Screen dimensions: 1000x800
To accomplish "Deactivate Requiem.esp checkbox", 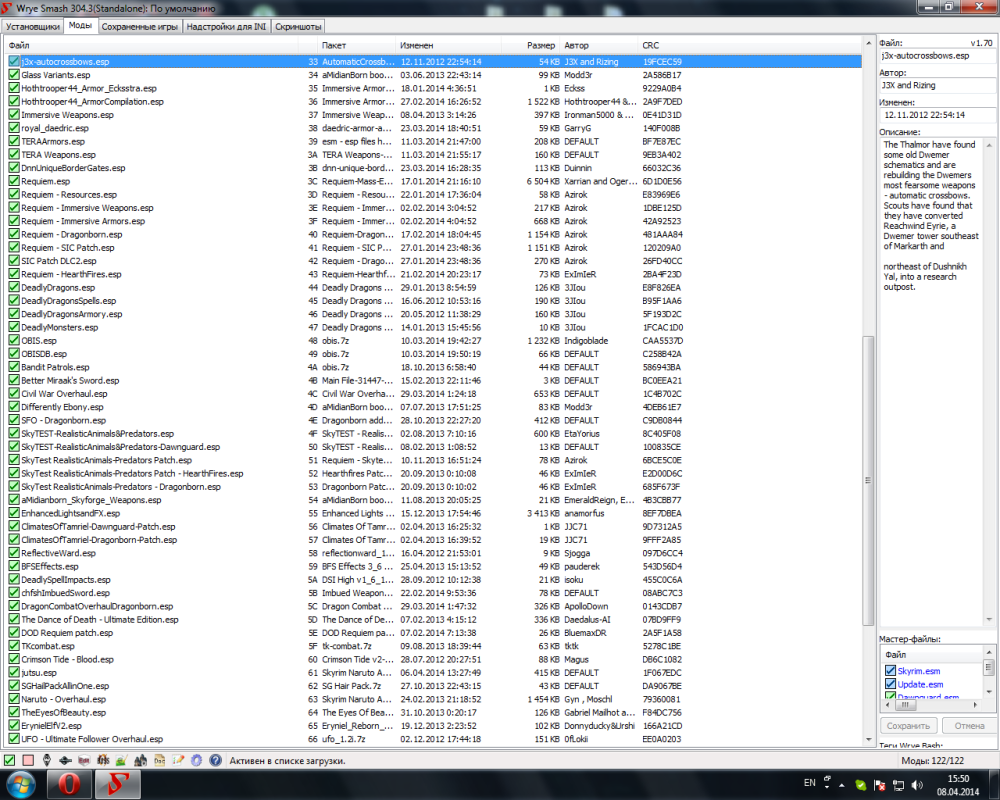I will [14, 181].
